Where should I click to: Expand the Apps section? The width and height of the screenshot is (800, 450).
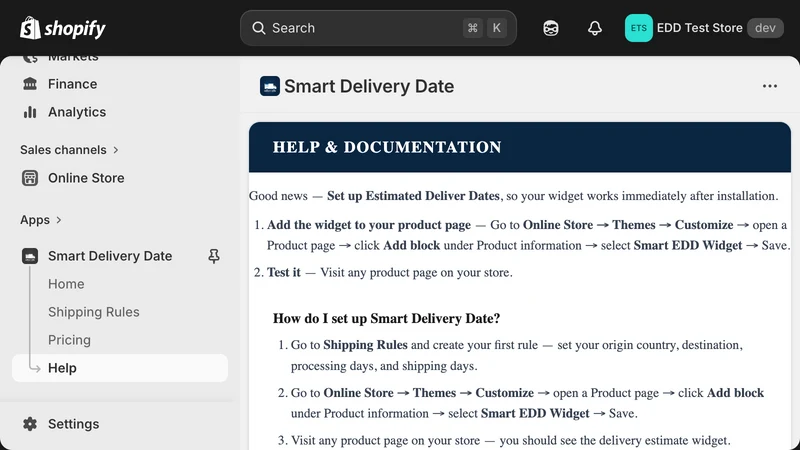click(40, 220)
